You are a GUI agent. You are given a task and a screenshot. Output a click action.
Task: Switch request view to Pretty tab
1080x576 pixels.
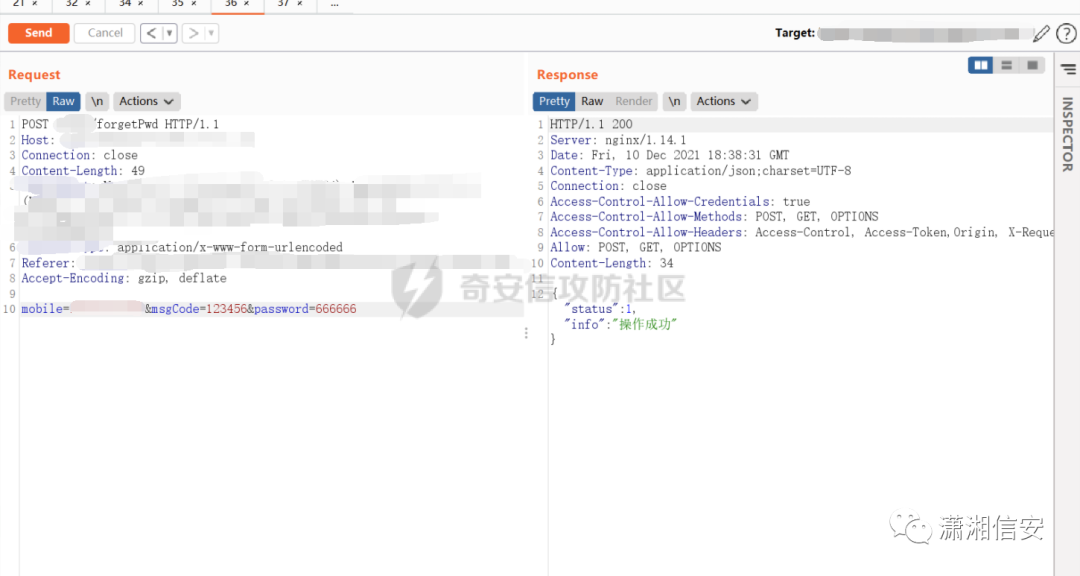tap(25, 101)
